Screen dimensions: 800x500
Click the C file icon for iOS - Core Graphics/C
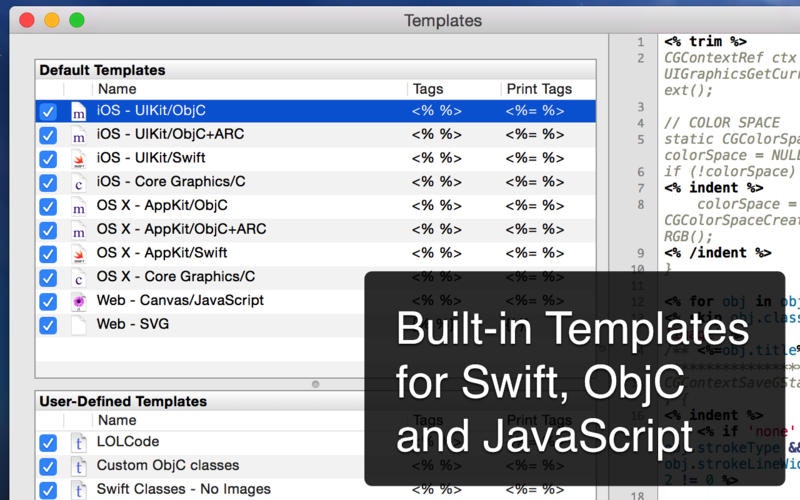[x=79, y=183]
